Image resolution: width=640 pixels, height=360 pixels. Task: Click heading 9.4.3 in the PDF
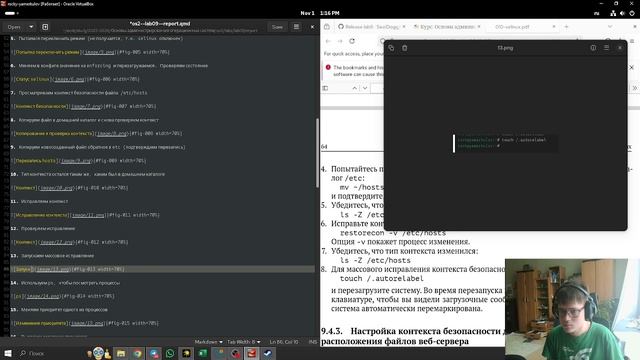[x=413, y=336]
